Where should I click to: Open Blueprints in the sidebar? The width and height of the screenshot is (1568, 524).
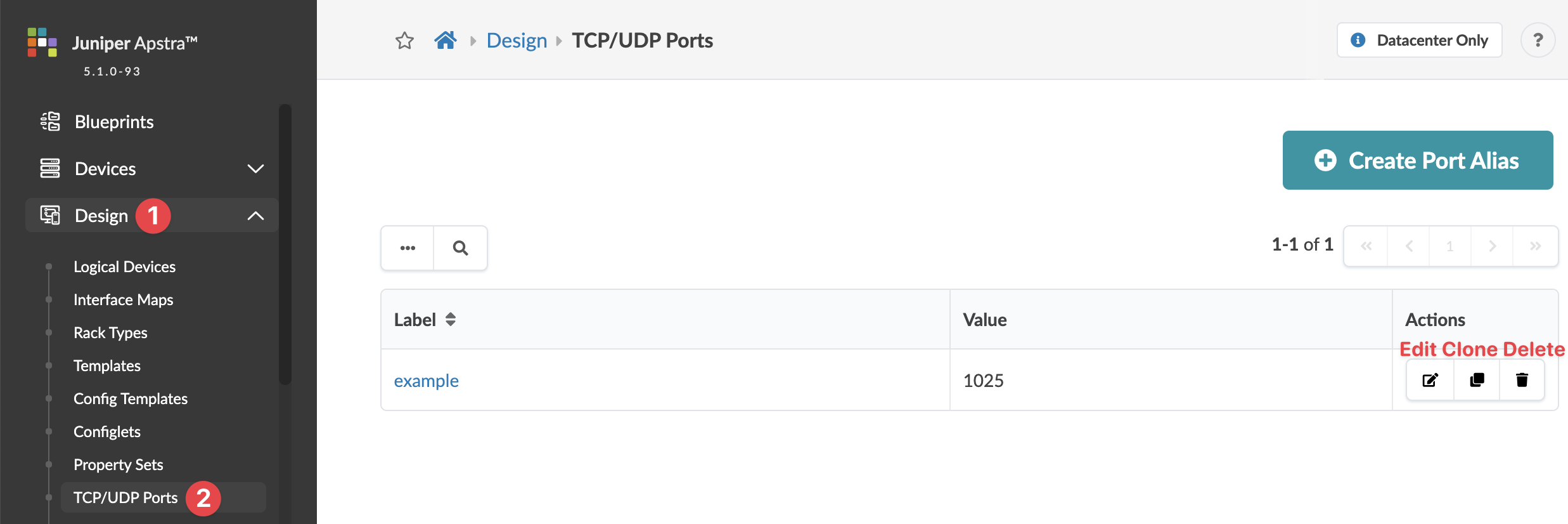click(114, 122)
